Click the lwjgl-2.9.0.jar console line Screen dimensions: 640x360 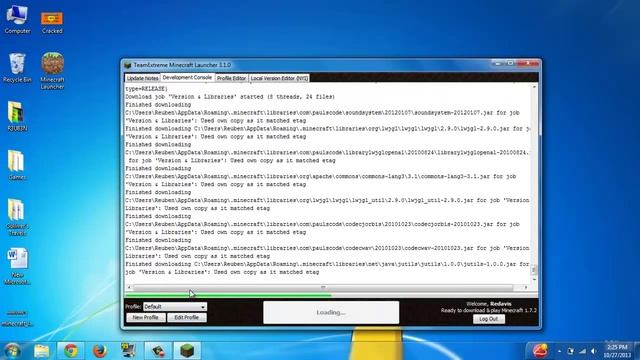tap(327, 129)
